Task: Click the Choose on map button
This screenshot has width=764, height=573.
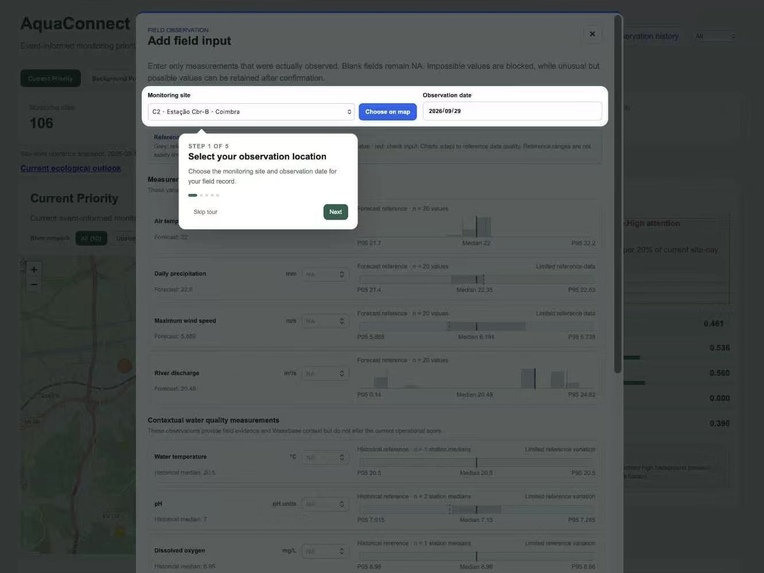Action: (x=387, y=112)
